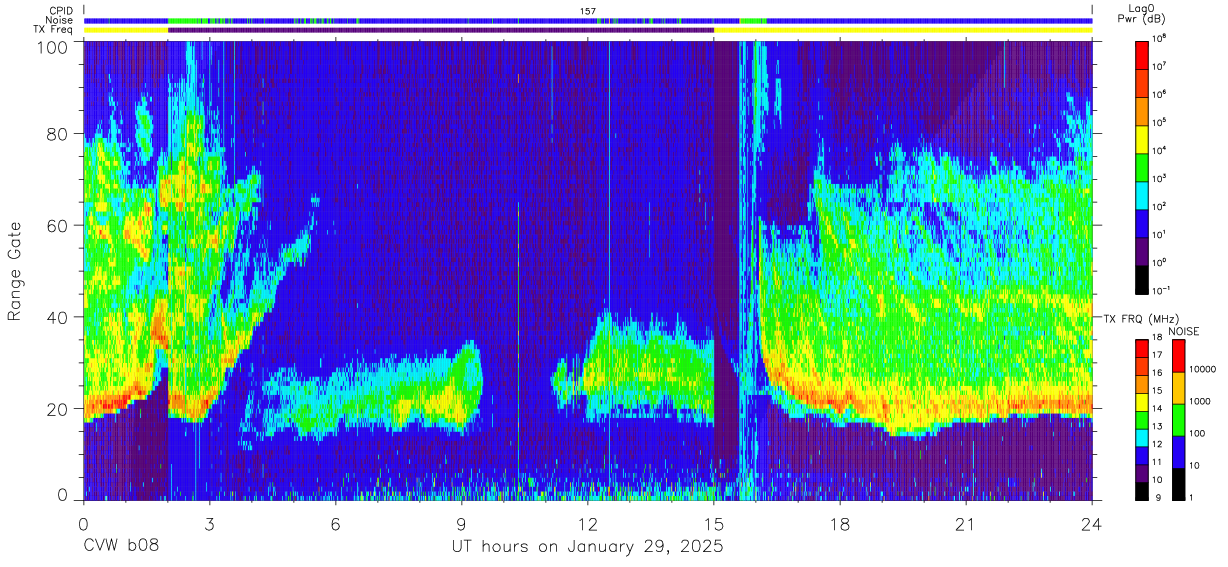This screenshot has width=1228, height=567.
Task: Click the TX FRQ swatch between 10 and 11 MHz
Action: [x=1141, y=471]
